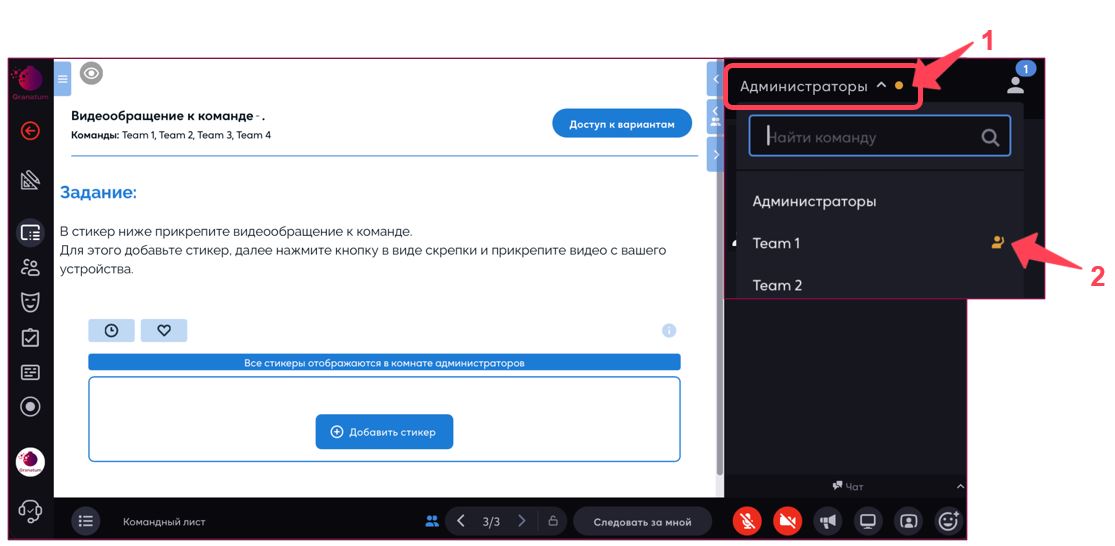This screenshot has height=546, width=1115.
Task: Toggle the disabled camera button
Action: click(x=787, y=521)
